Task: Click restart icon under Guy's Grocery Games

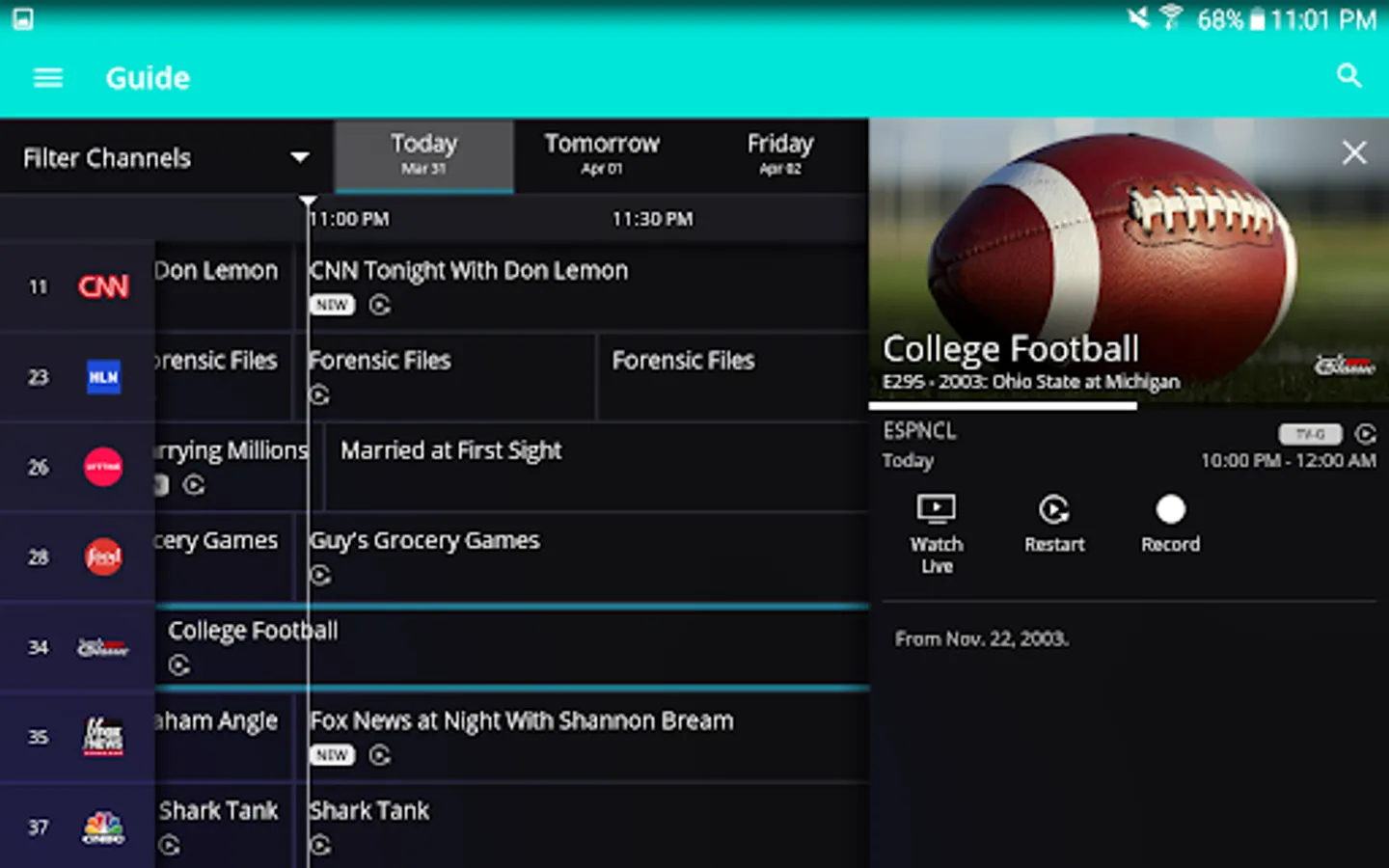Action: click(320, 575)
